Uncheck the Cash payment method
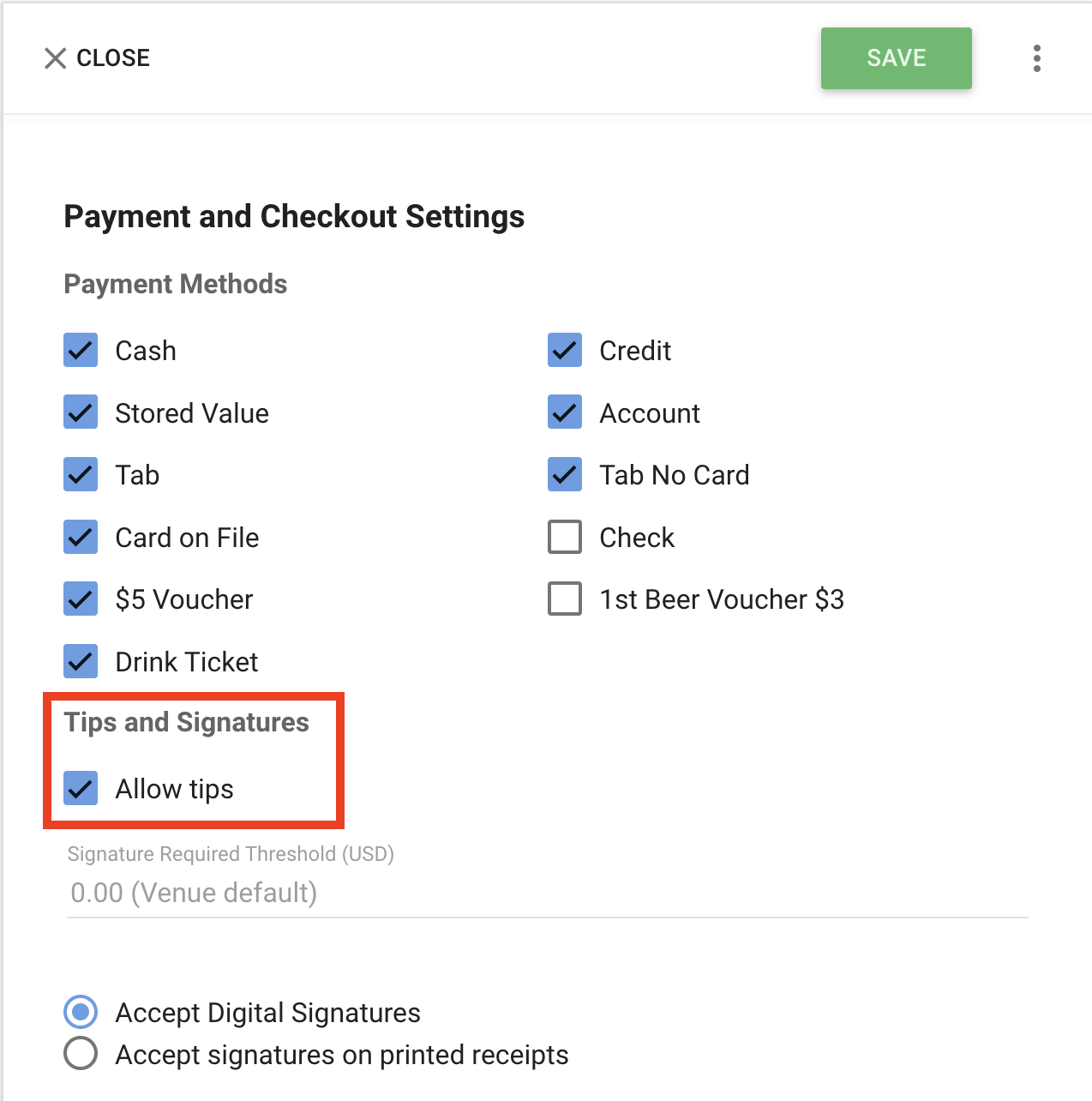 pos(81,351)
